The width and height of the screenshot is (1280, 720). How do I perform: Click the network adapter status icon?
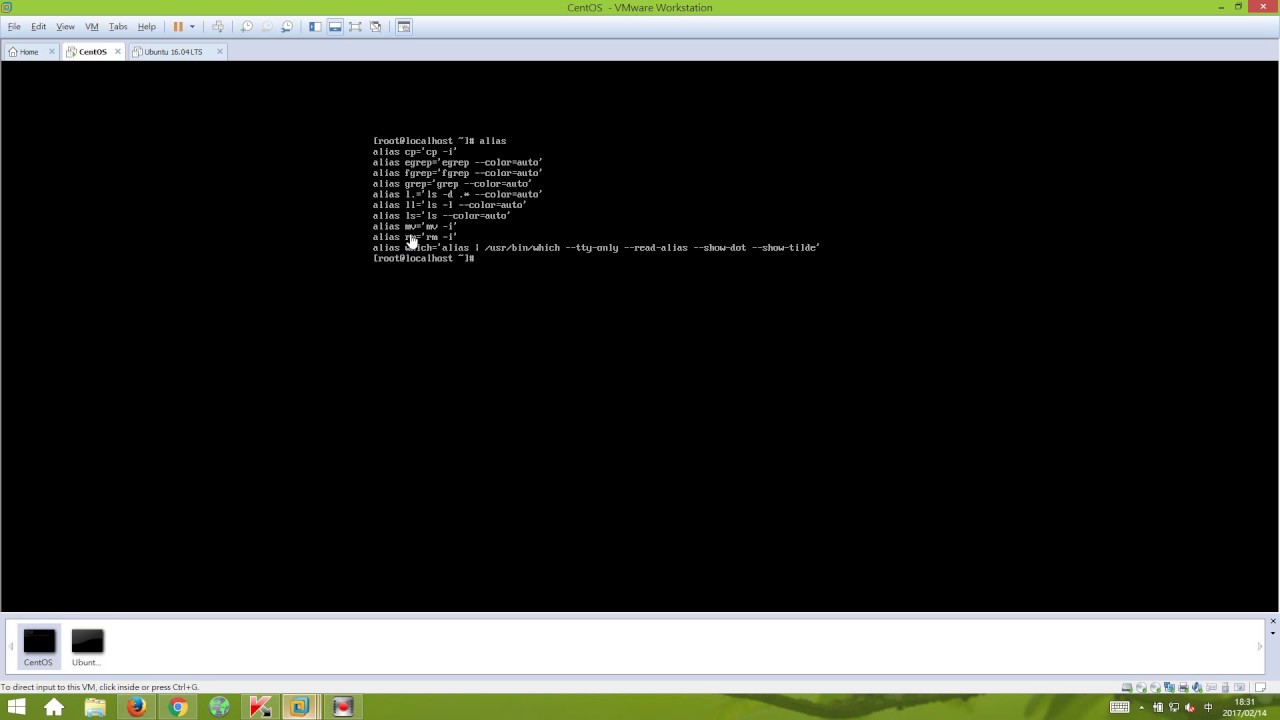pos(1169,687)
